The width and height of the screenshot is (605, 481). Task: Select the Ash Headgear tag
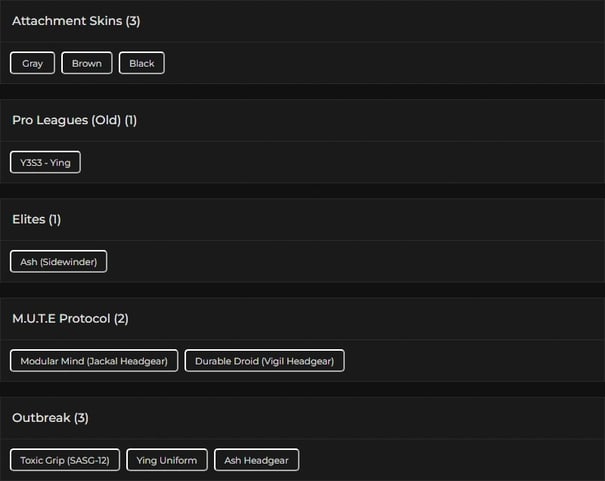[x=256, y=460]
